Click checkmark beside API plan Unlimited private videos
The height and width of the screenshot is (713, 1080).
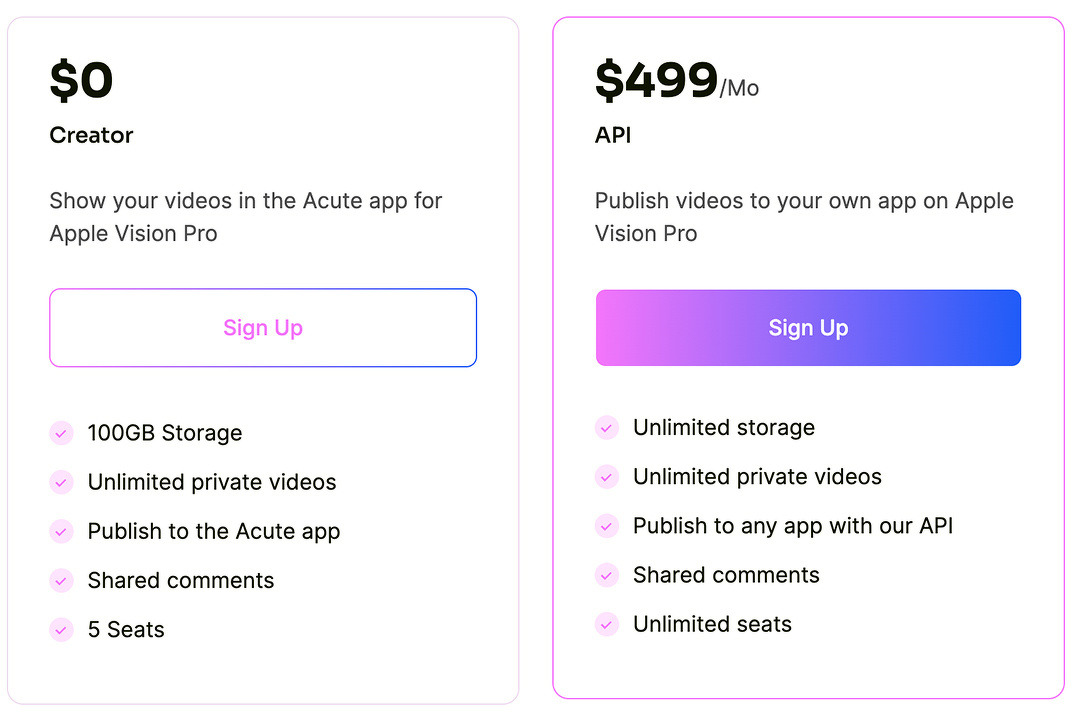607,477
